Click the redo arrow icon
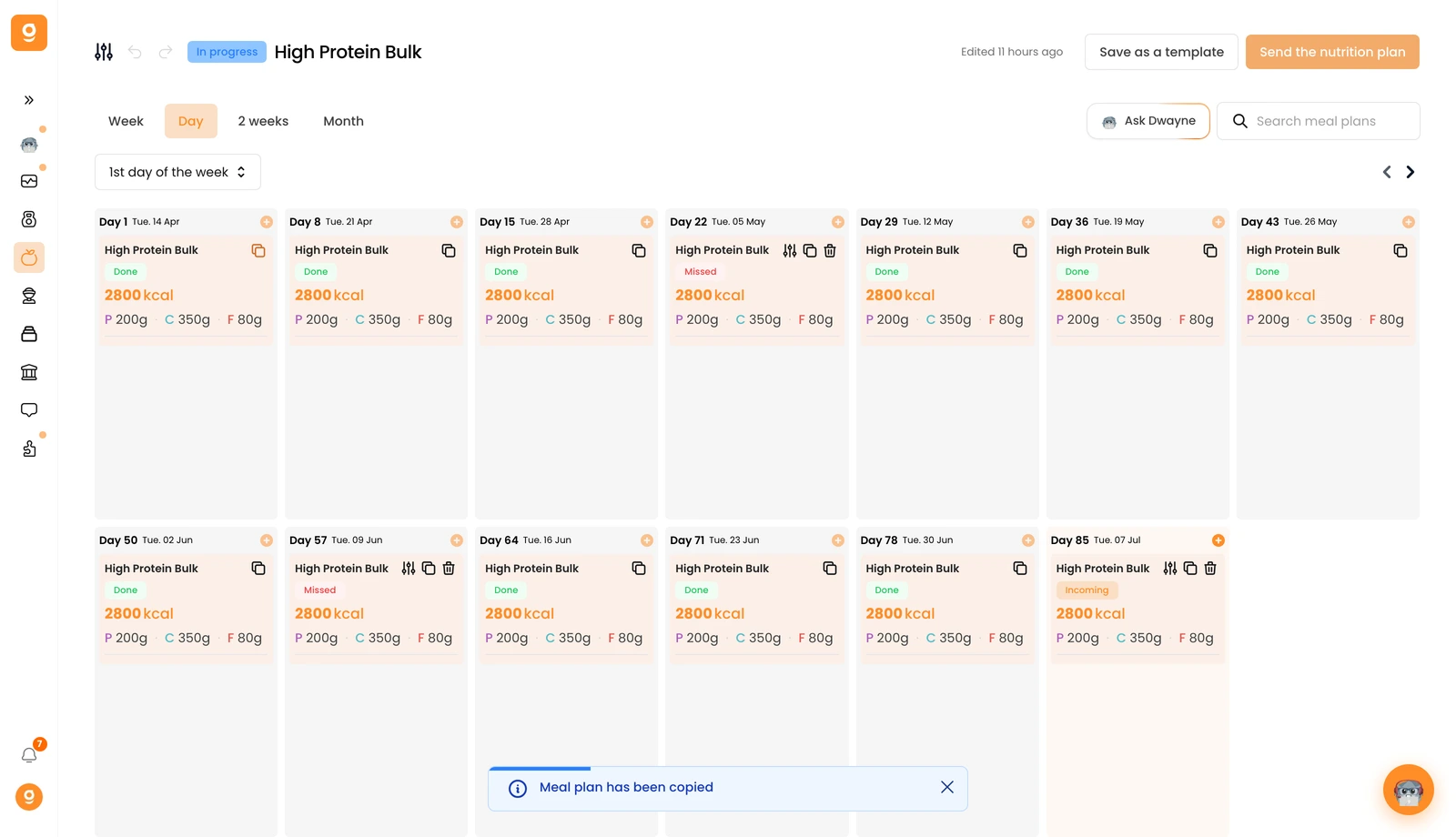This screenshot has width=1456, height=837. point(166,52)
